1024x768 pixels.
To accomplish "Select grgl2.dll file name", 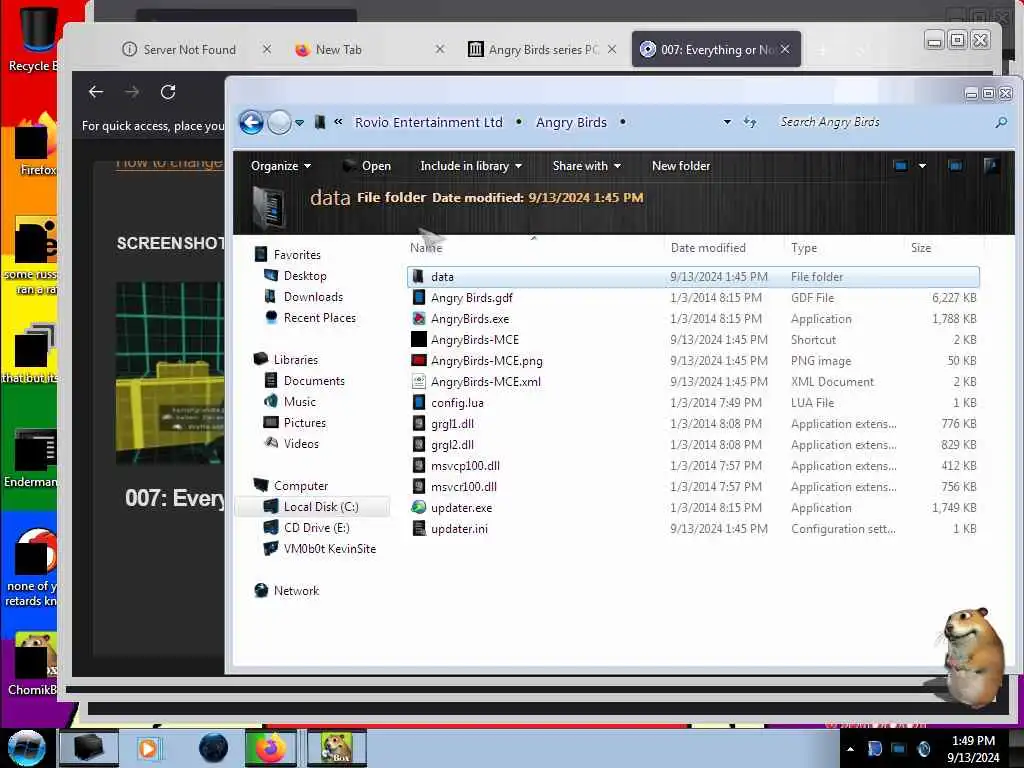I will [x=452, y=445].
